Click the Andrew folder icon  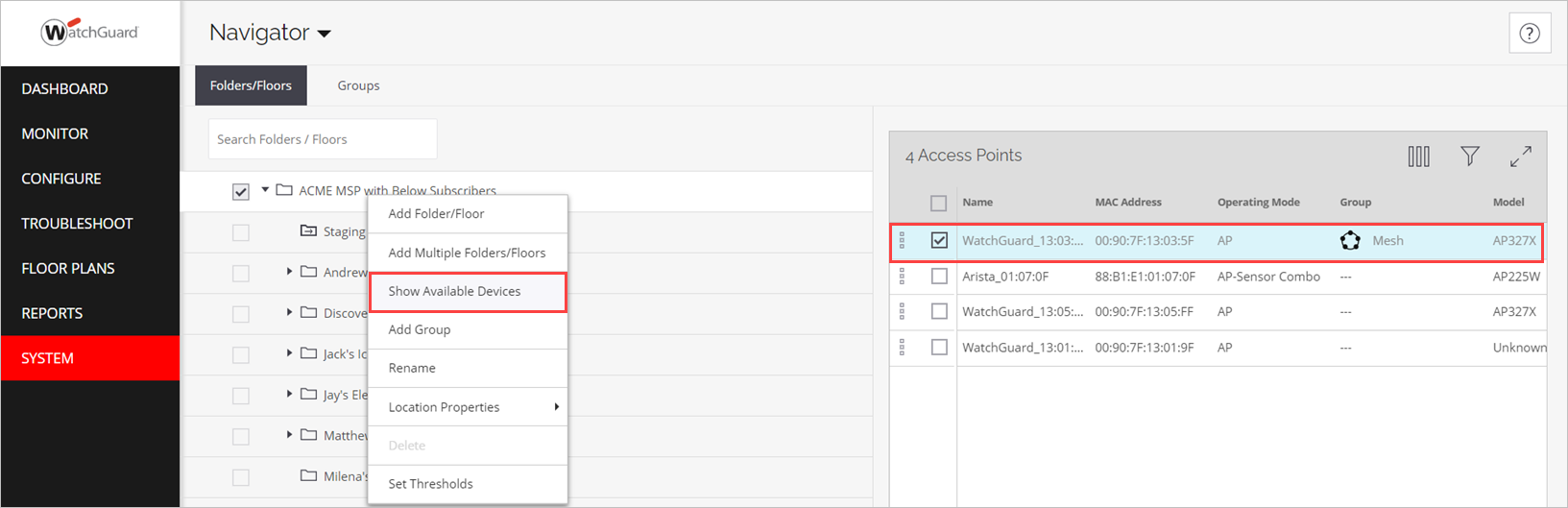coord(308,272)
